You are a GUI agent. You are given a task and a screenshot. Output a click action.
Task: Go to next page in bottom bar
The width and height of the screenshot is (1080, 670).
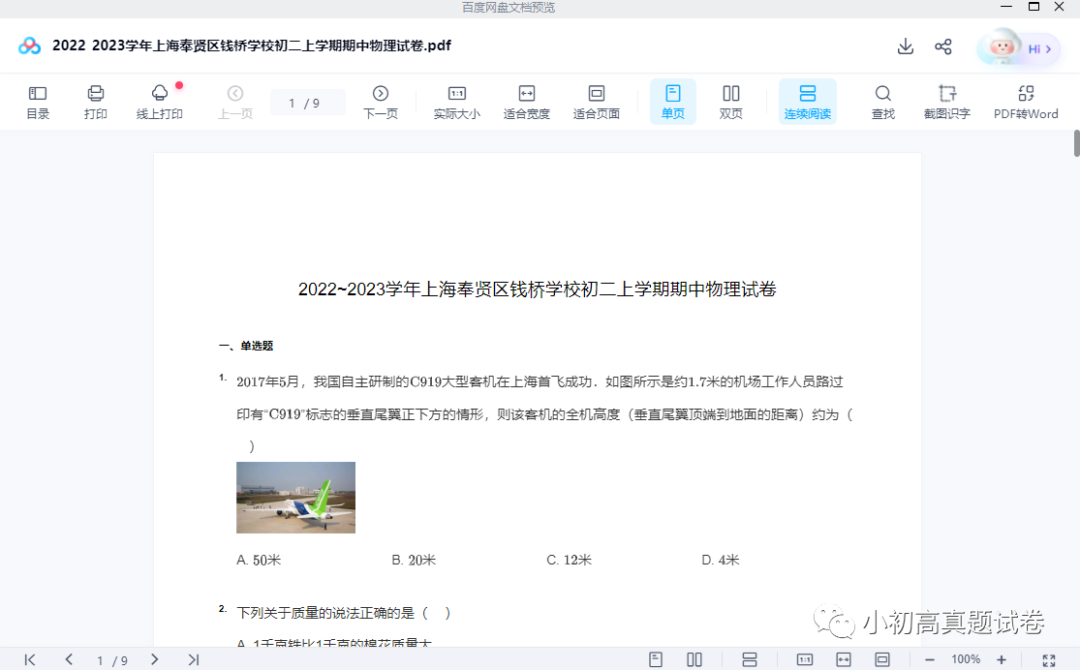[154, 660]
